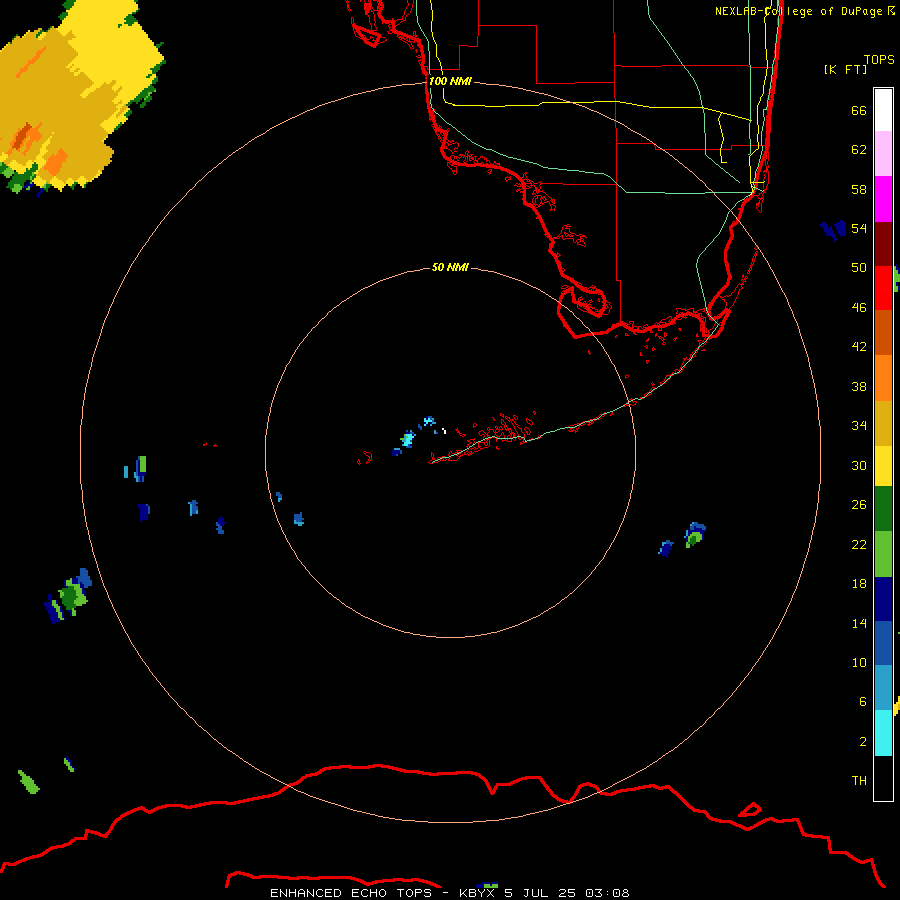
Task: Click the "TH" legend label
Action: click(859, 781)
